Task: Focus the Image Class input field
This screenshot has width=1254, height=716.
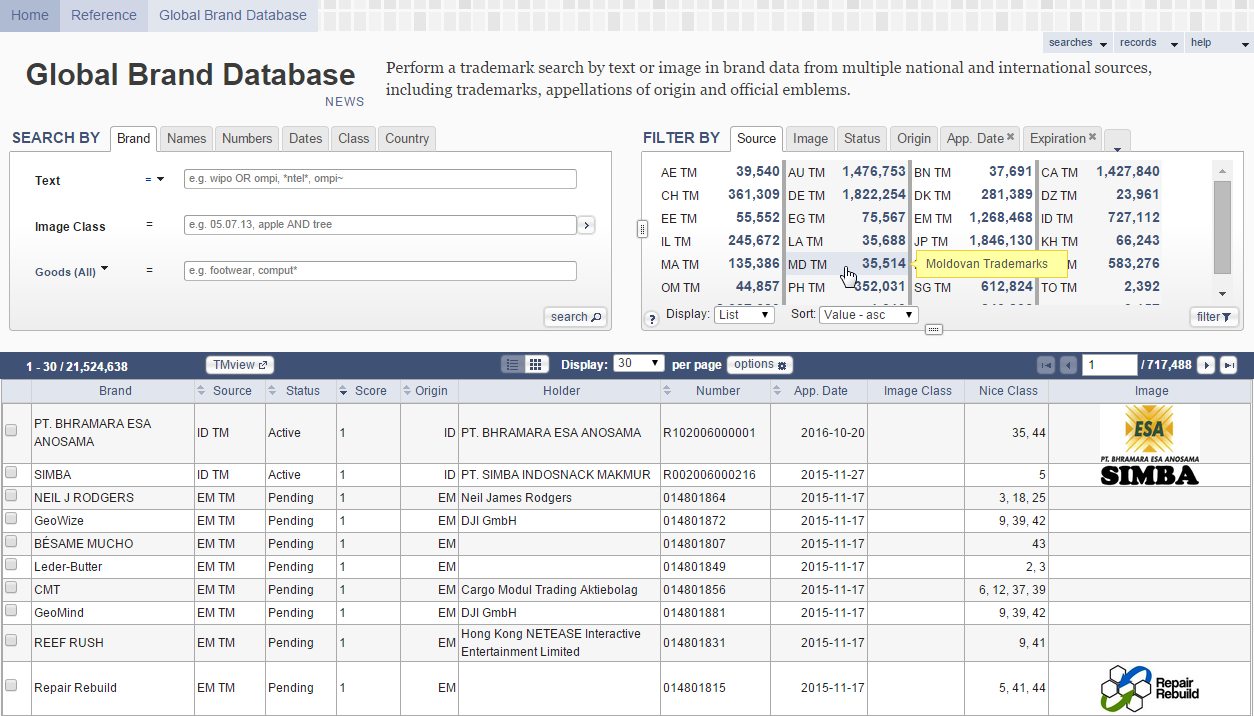Action: (x=380, y=225)
